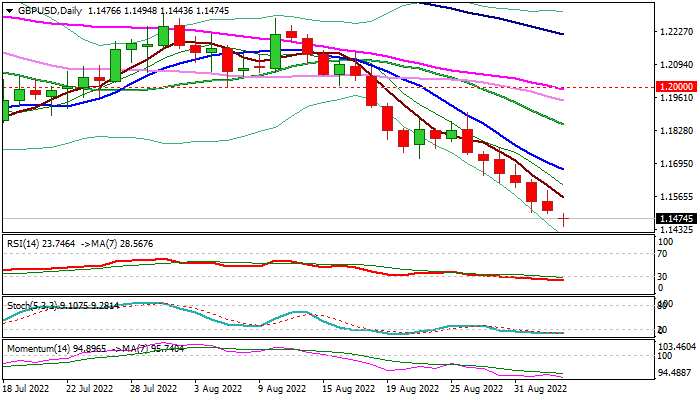Viewport: 700px width, 400px height.
Task: Click the 1.14325 price axis label
Action: coord(677,230)
